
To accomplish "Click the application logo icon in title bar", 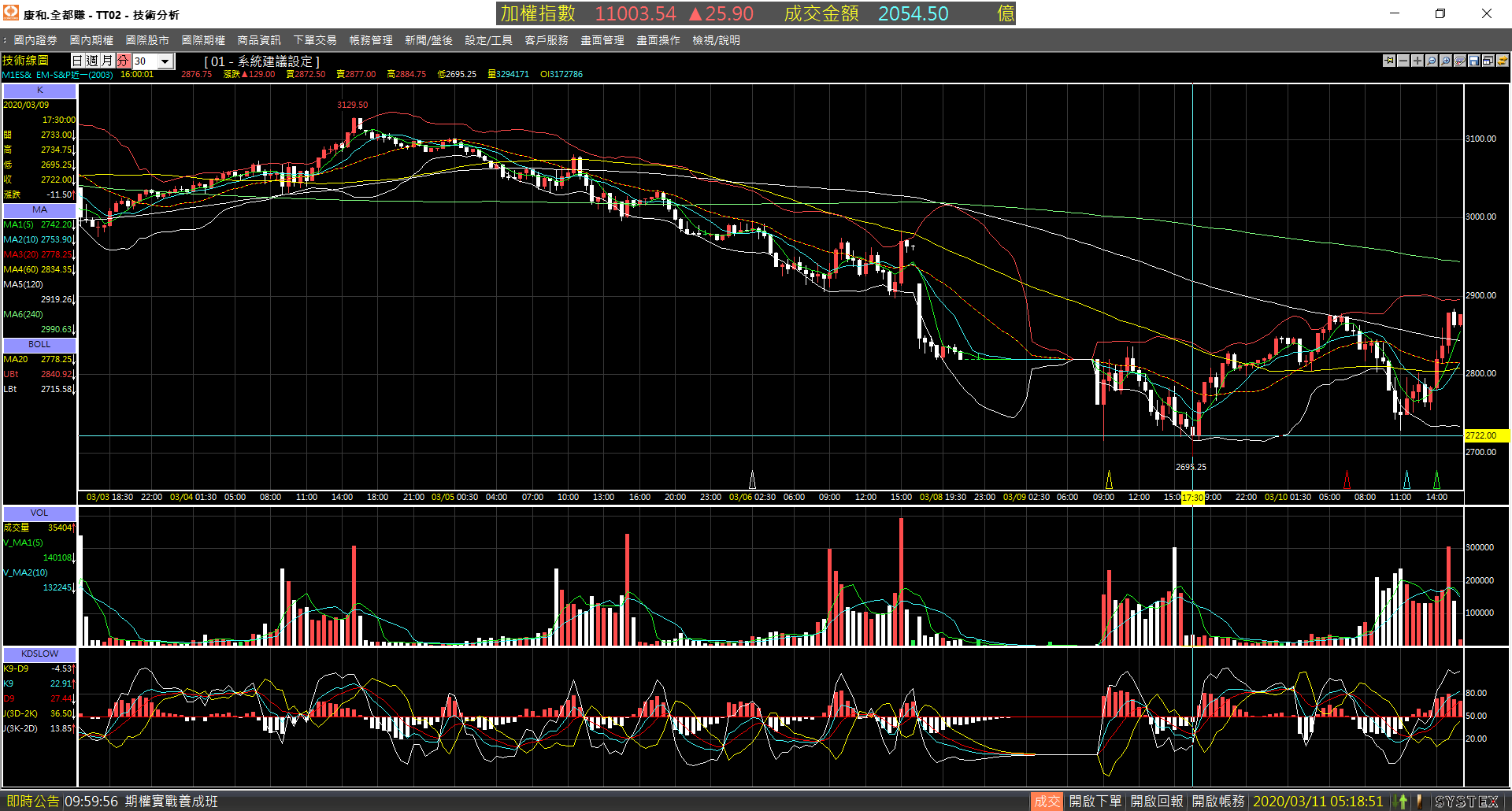I will tap(11, 13).
